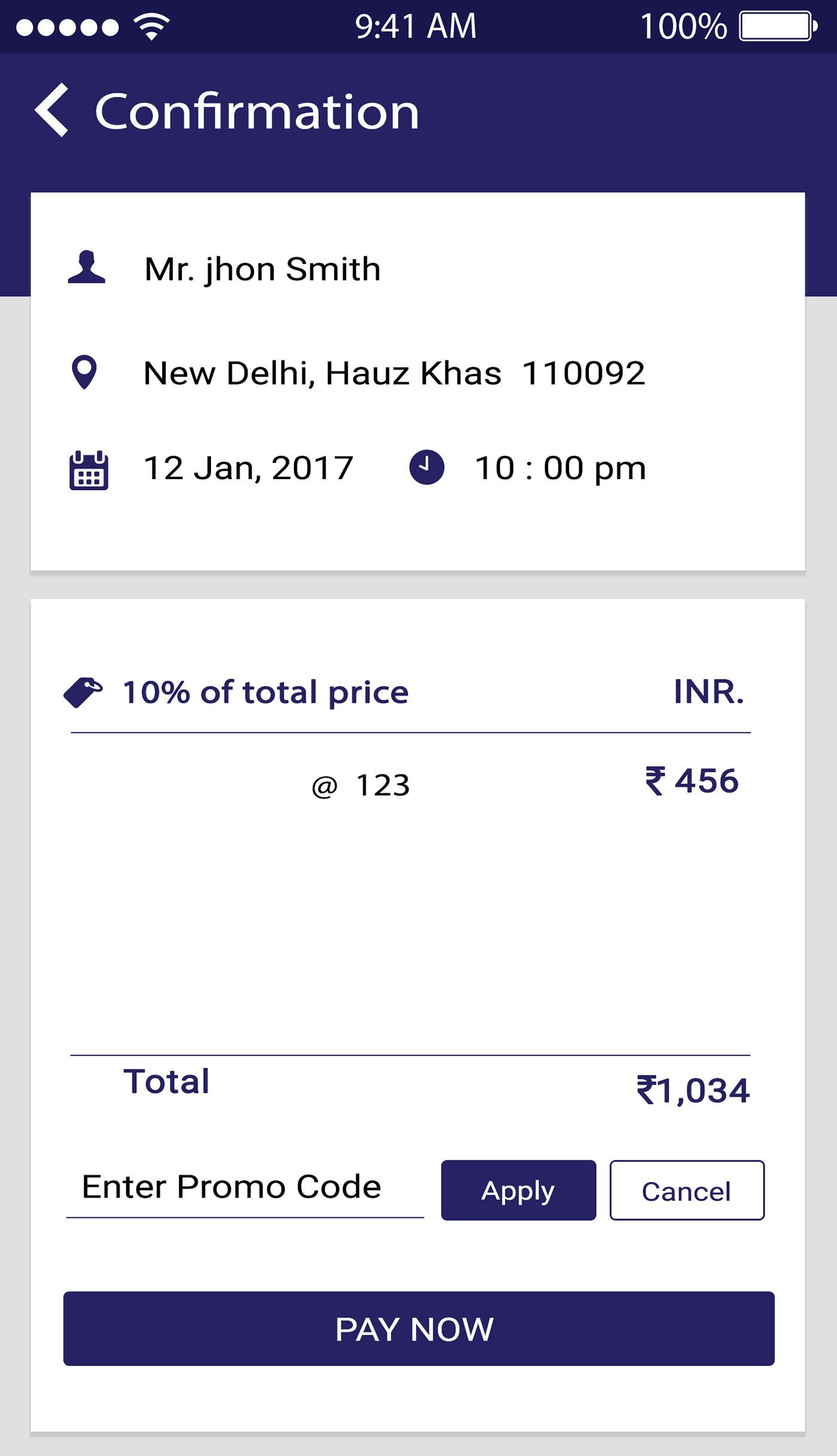This screenshot has height=1456, width=837.
Task: Tap the Wi-Fi status icon
Action: (152, 26)
